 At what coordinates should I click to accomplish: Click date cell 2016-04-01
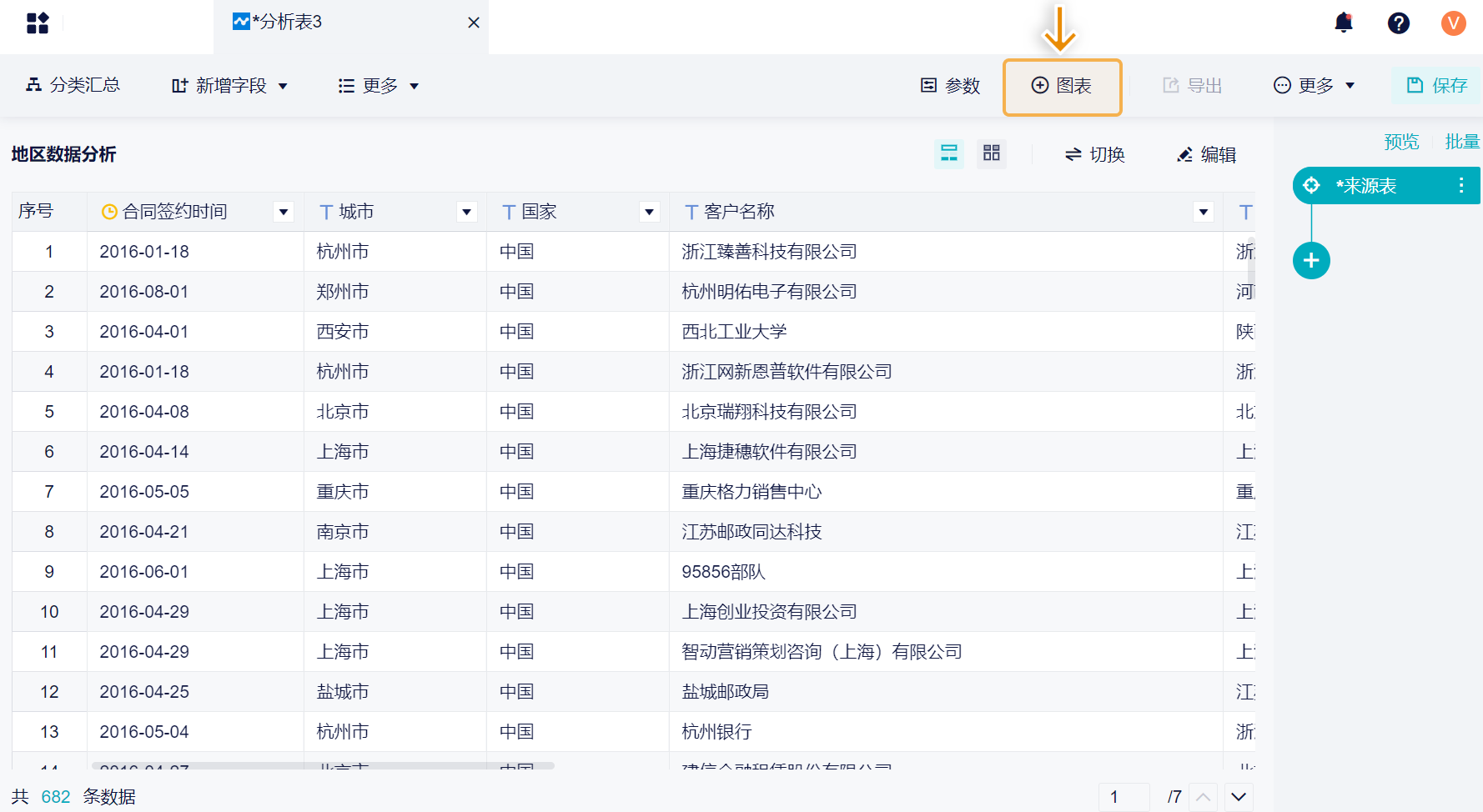195,332
